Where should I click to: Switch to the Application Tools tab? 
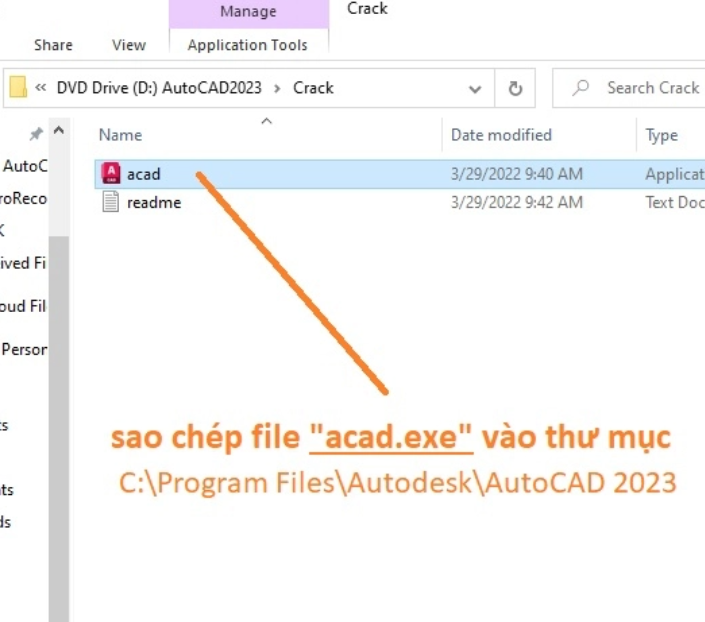pos(247,45)
